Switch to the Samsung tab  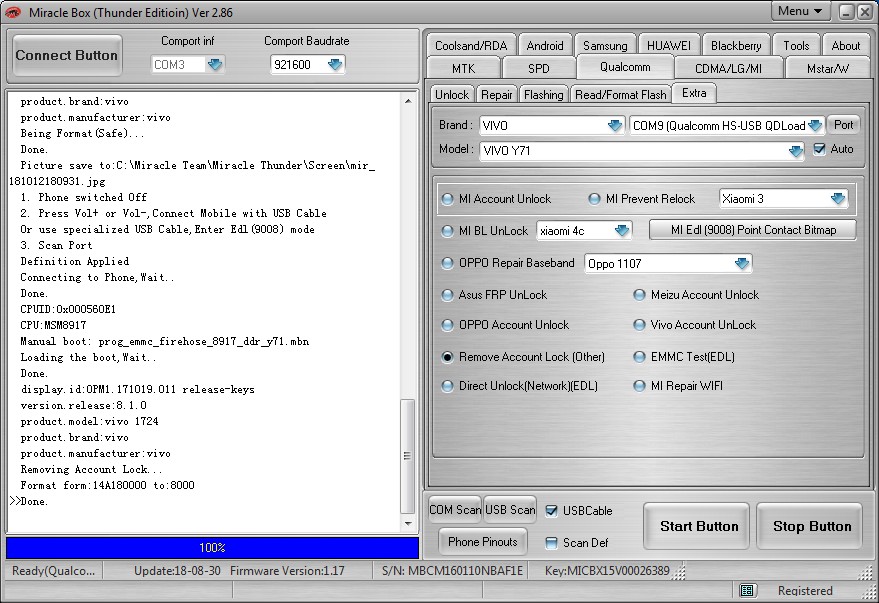pos(605,45)
